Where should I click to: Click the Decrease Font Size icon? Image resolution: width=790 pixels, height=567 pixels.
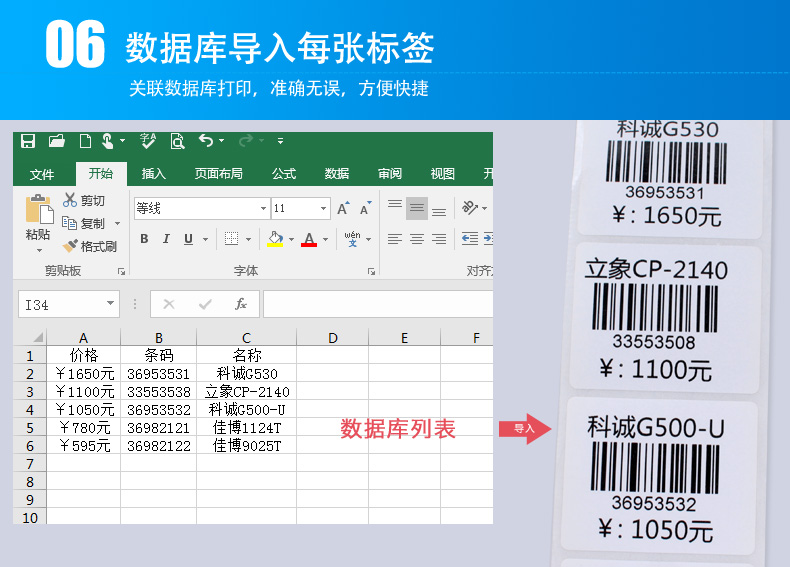pos(365,208)
